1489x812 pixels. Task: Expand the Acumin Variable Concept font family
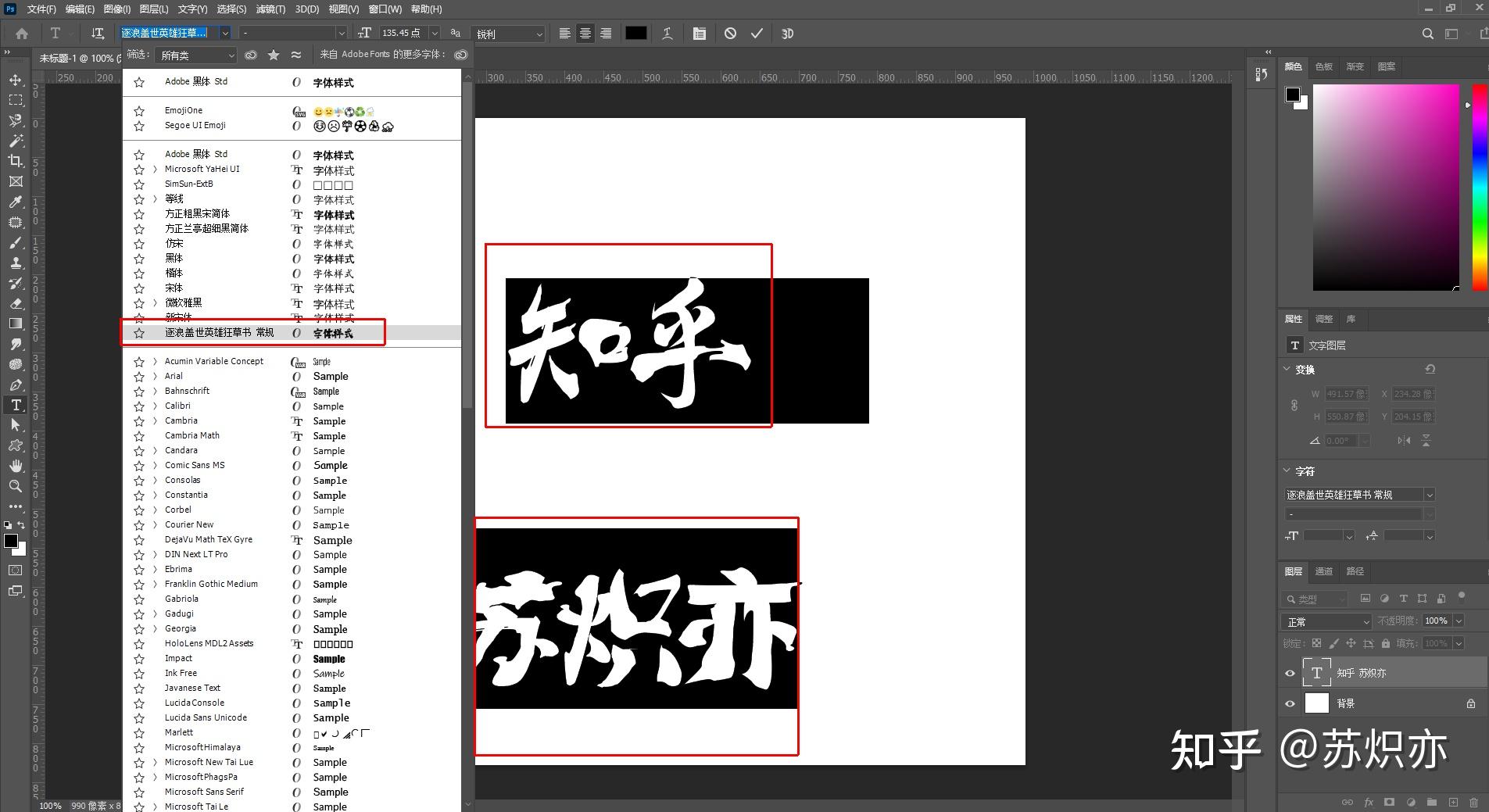pyautogui.click(x=155, y=361)
